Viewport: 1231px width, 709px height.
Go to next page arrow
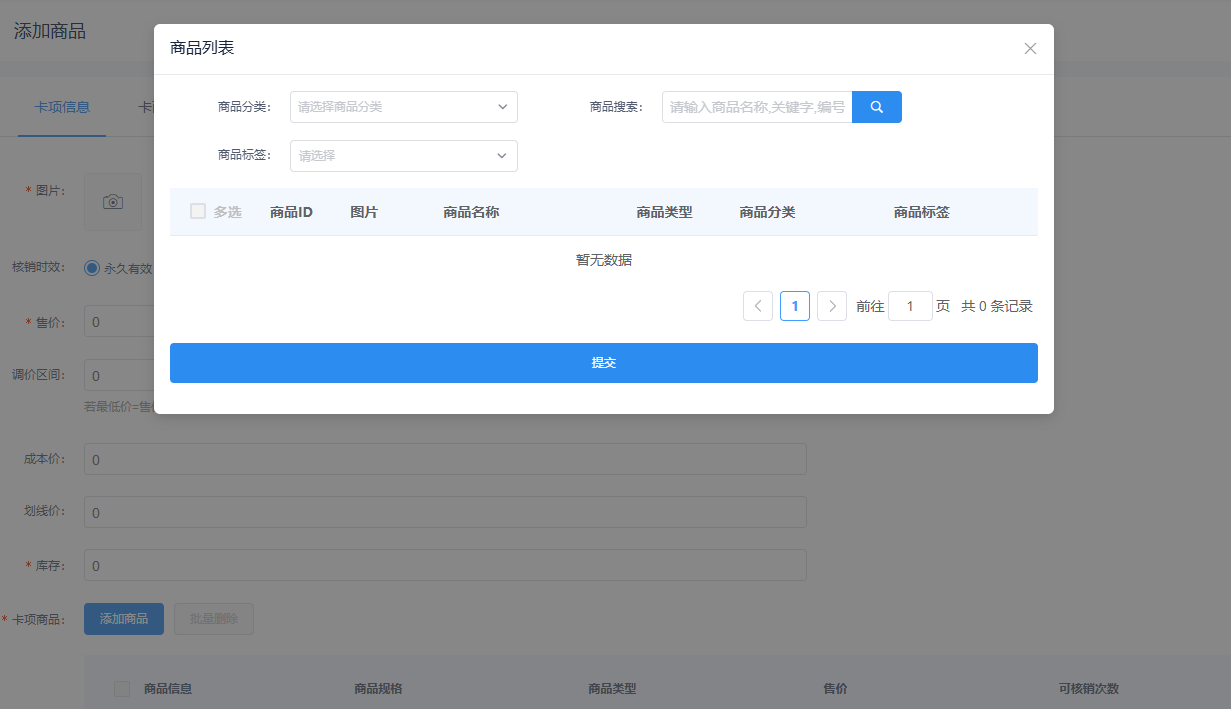pos(832,306)
